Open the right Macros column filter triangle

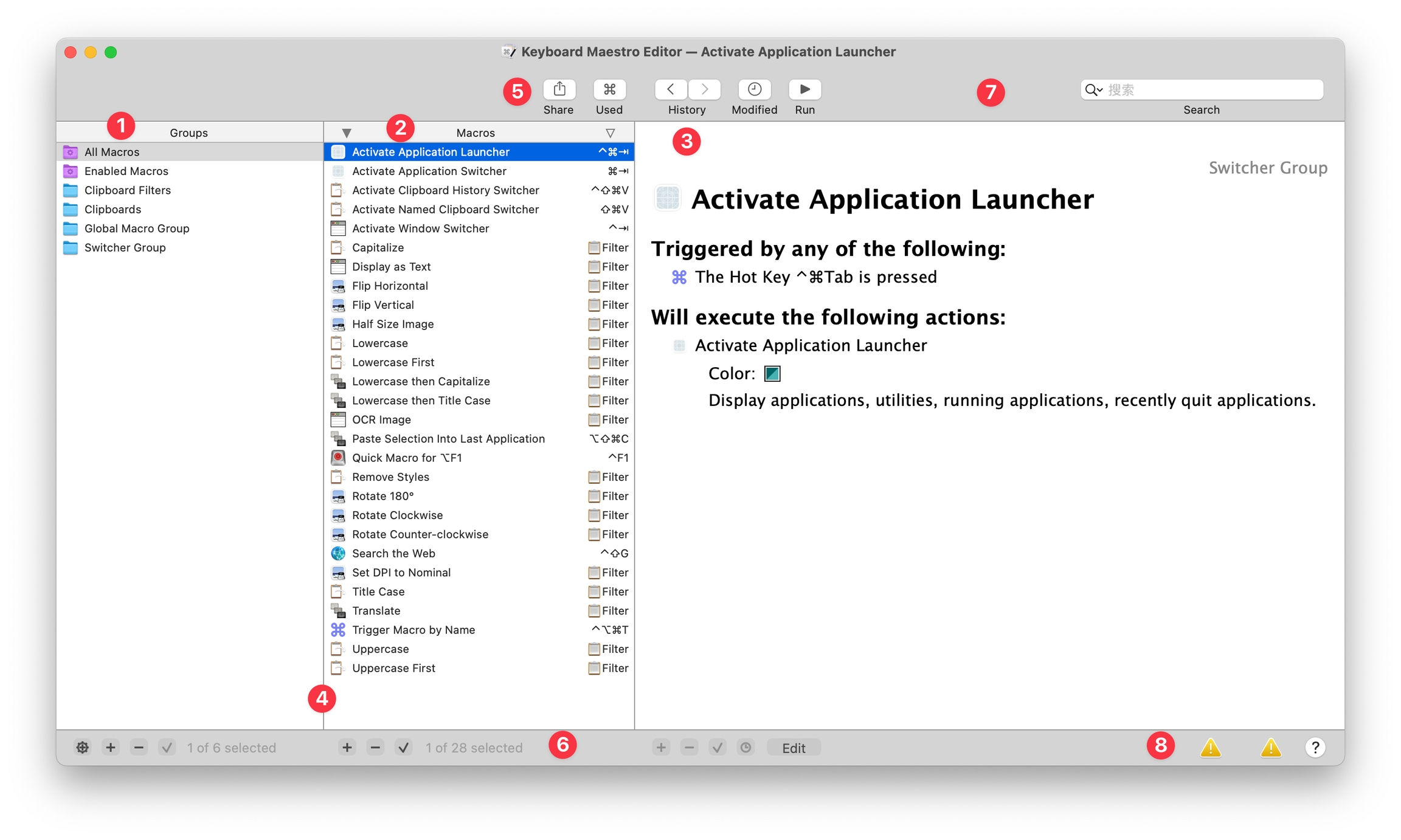point(610,133)
